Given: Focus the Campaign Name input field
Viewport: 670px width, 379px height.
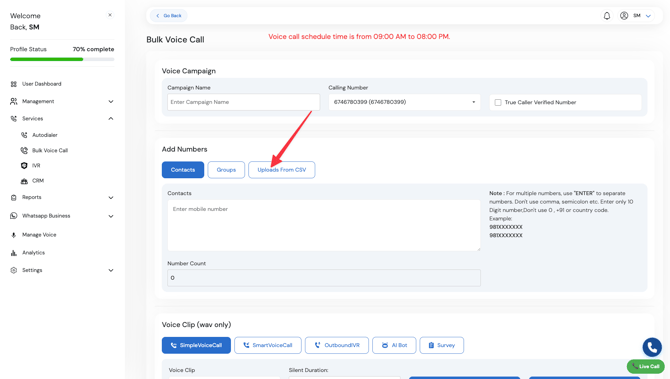Looking at the screenshot, I should (x=244, y=102).
